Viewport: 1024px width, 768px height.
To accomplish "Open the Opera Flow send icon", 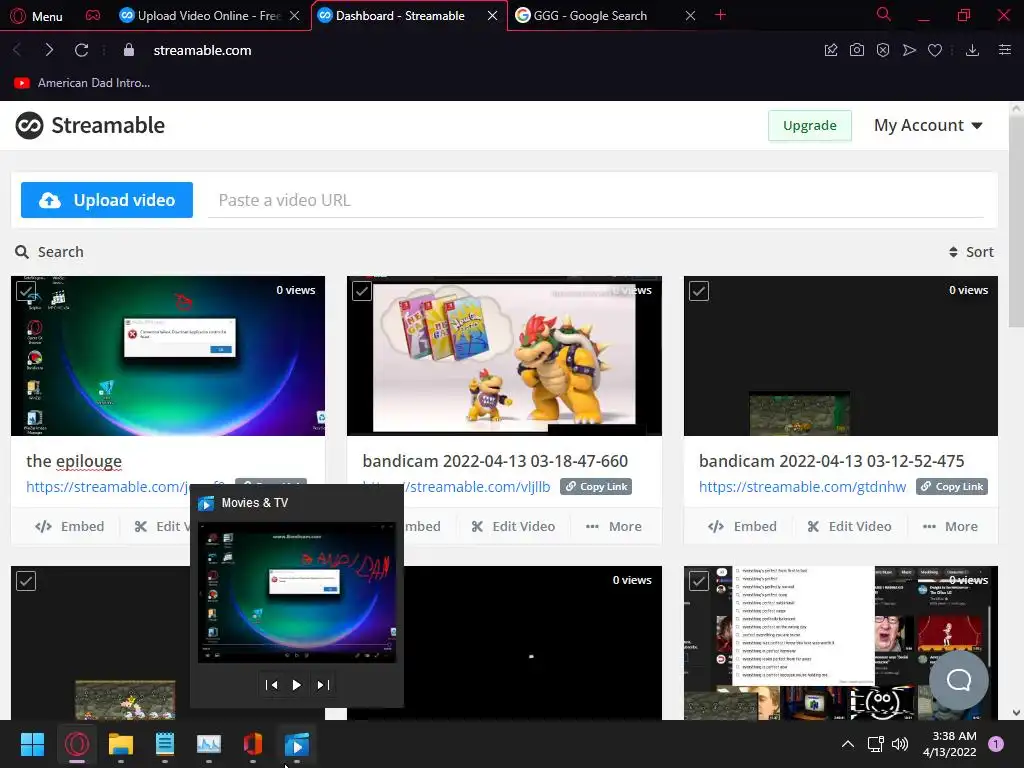I will coord(909,50).
